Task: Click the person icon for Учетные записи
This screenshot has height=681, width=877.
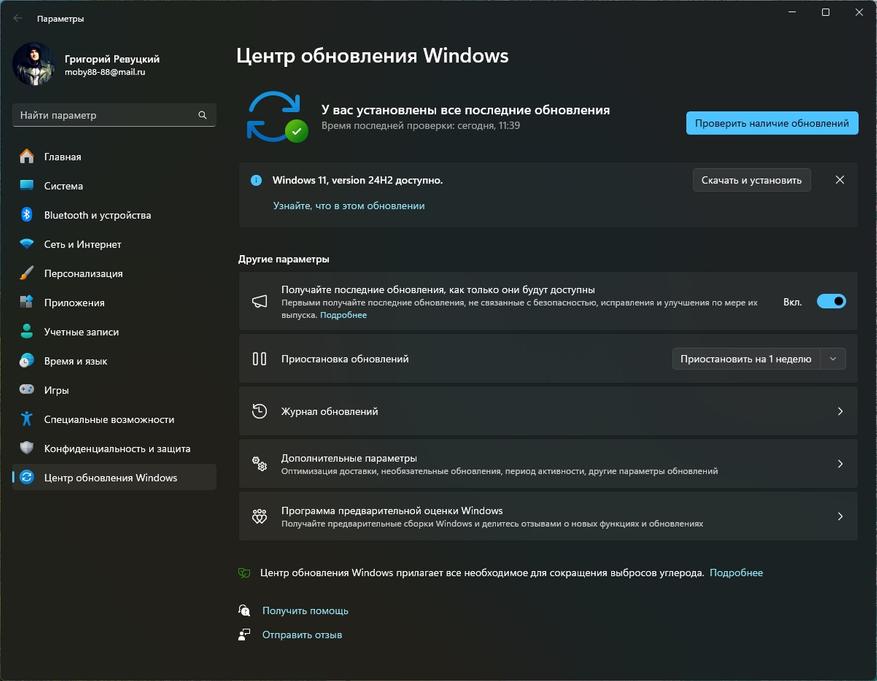Action: pos(26,331)
